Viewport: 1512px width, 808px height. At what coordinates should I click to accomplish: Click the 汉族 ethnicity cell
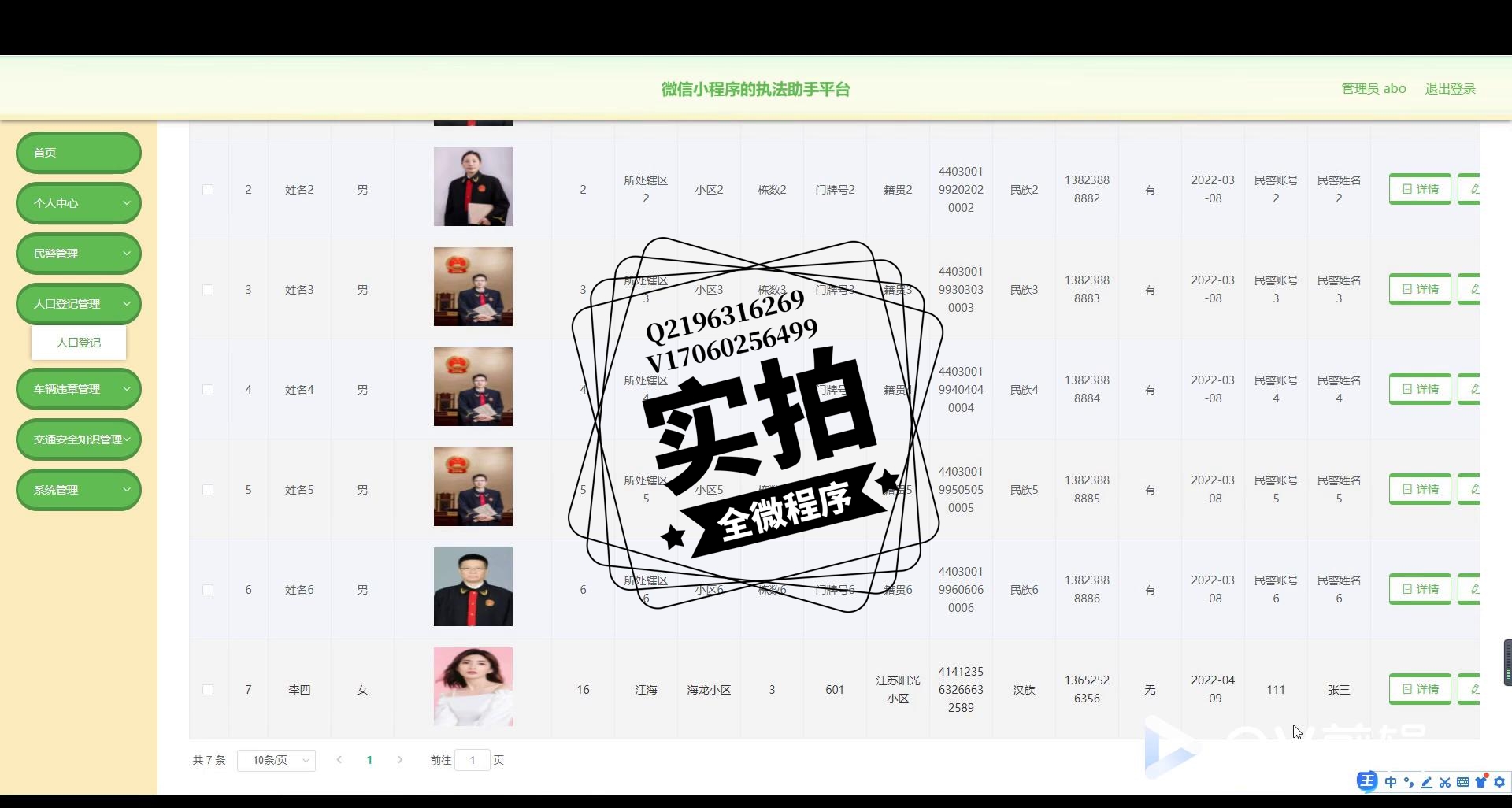click(x=1024, y=690)
